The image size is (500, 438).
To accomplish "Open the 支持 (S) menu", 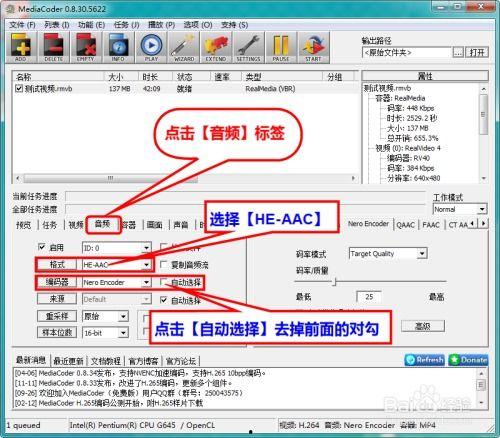I will (235, 25).
